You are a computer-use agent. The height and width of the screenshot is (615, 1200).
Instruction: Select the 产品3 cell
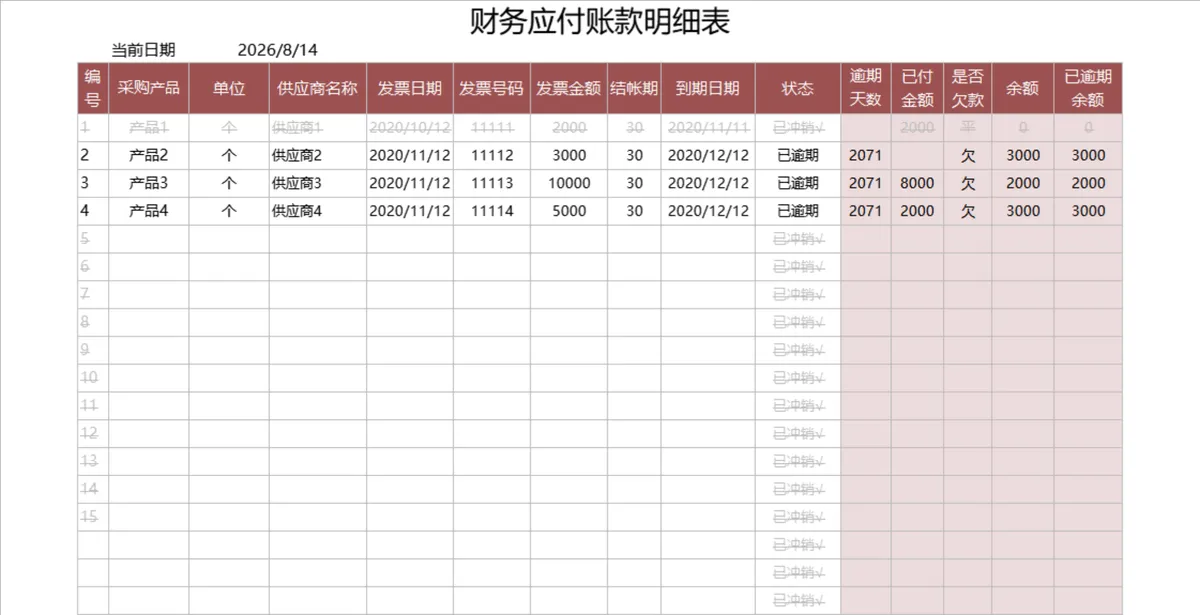pos(148,183)
